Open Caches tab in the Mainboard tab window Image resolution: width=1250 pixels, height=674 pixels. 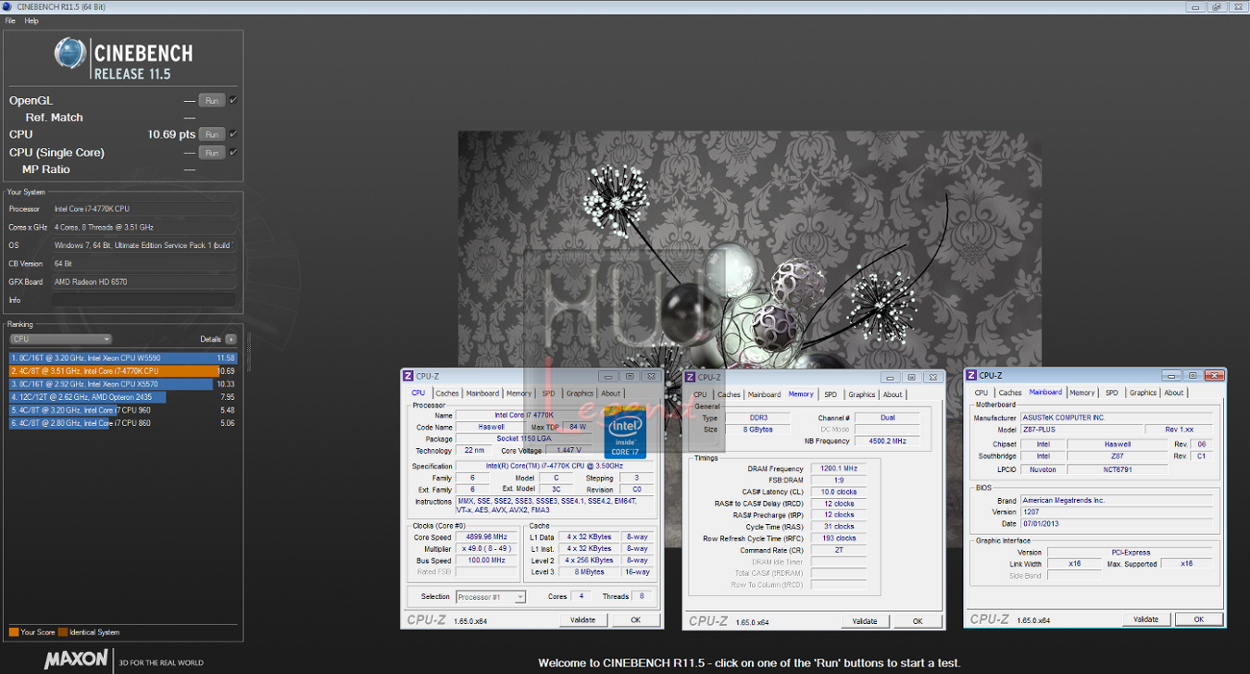pyautogui.click(x=1010, y=393)
